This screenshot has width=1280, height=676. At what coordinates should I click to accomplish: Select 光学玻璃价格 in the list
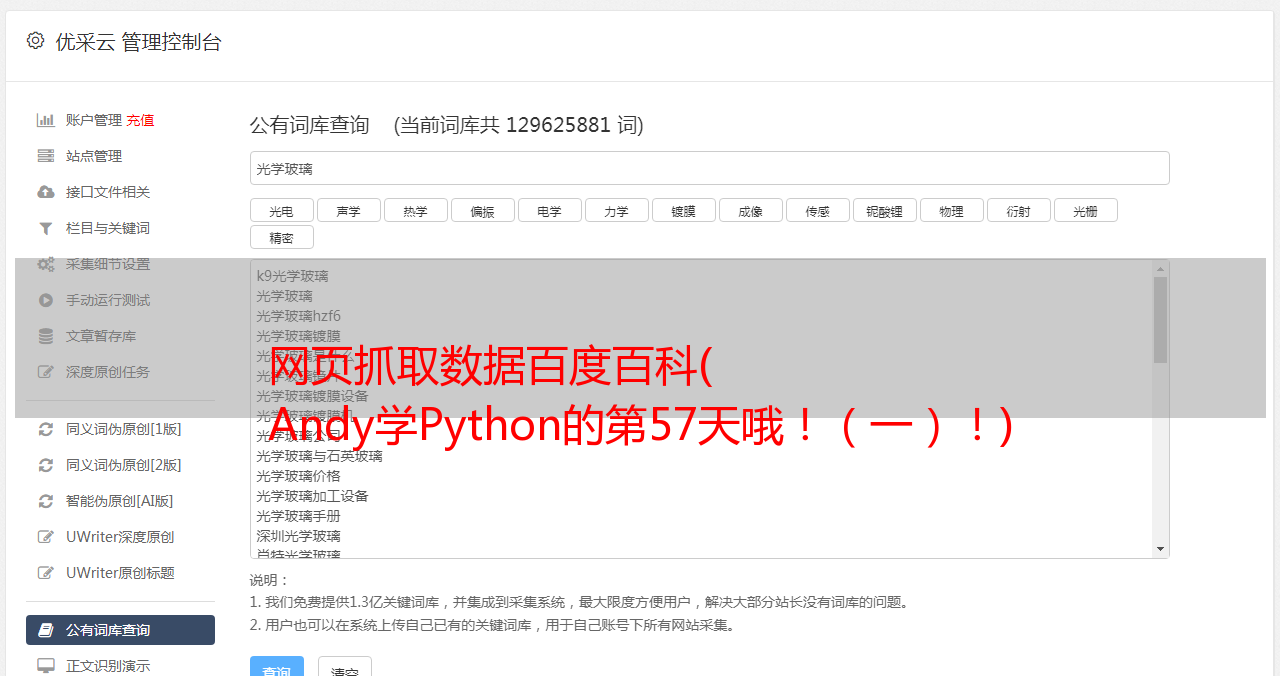702,476
